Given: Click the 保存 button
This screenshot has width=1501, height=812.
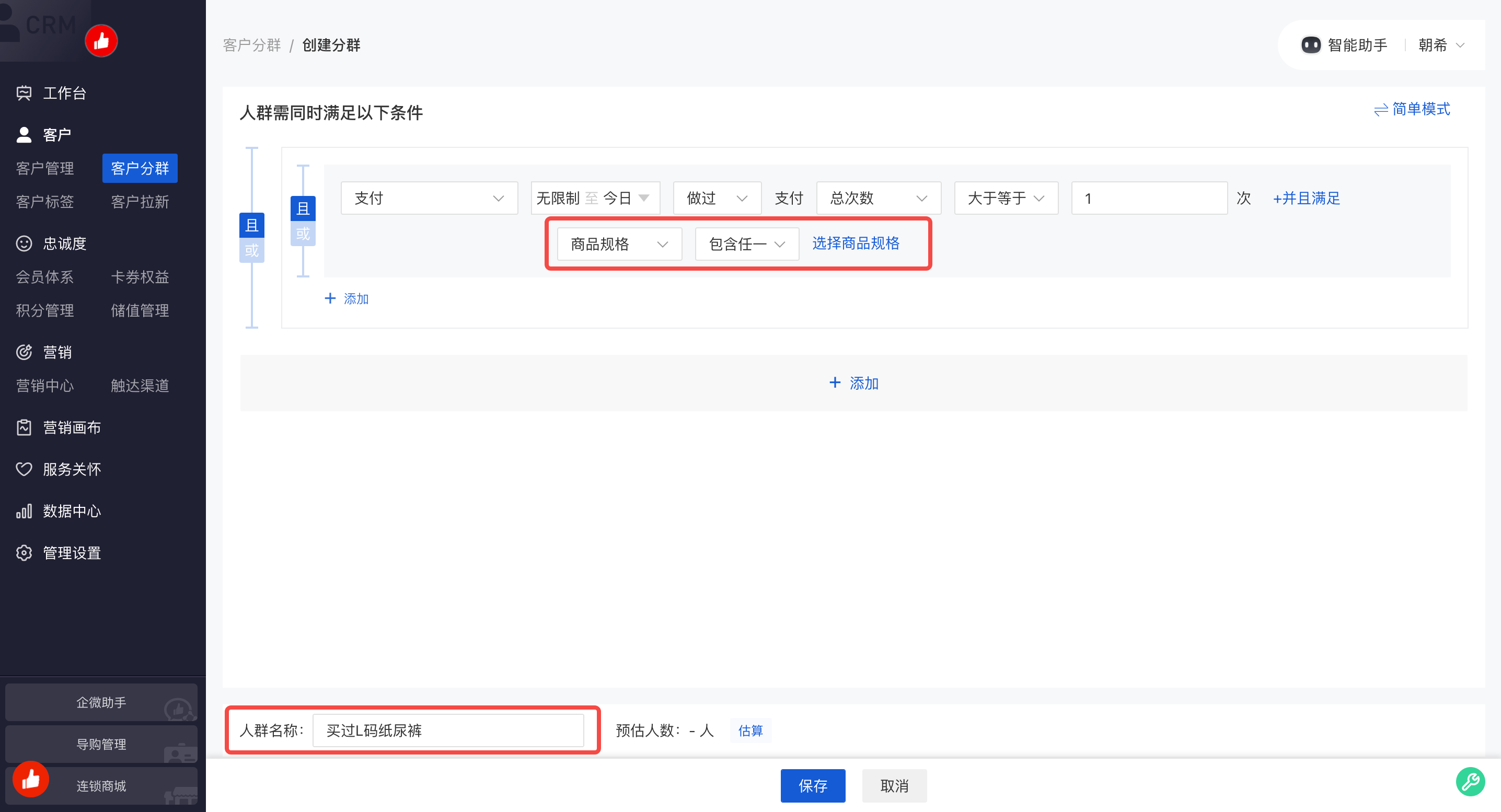Looking at the screenshot, I should coord(813,786).
